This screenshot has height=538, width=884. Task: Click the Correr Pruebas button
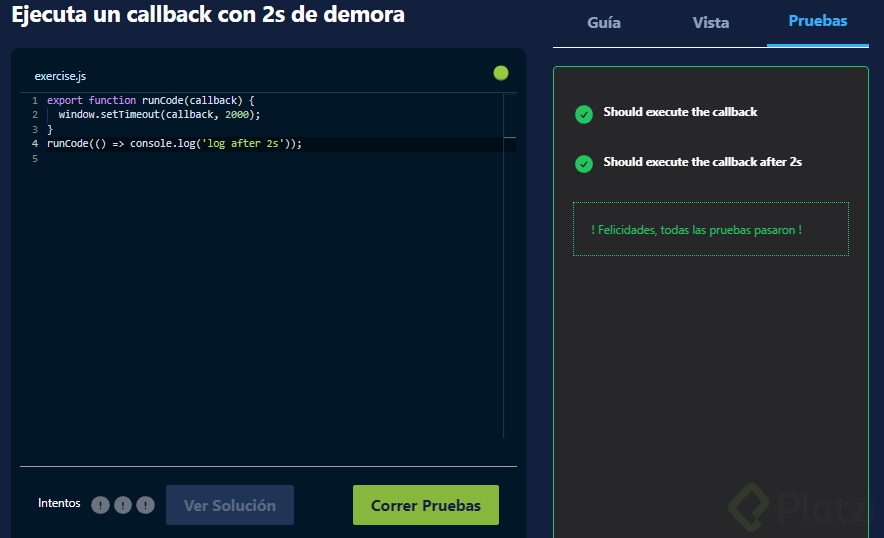pos(426,505)
